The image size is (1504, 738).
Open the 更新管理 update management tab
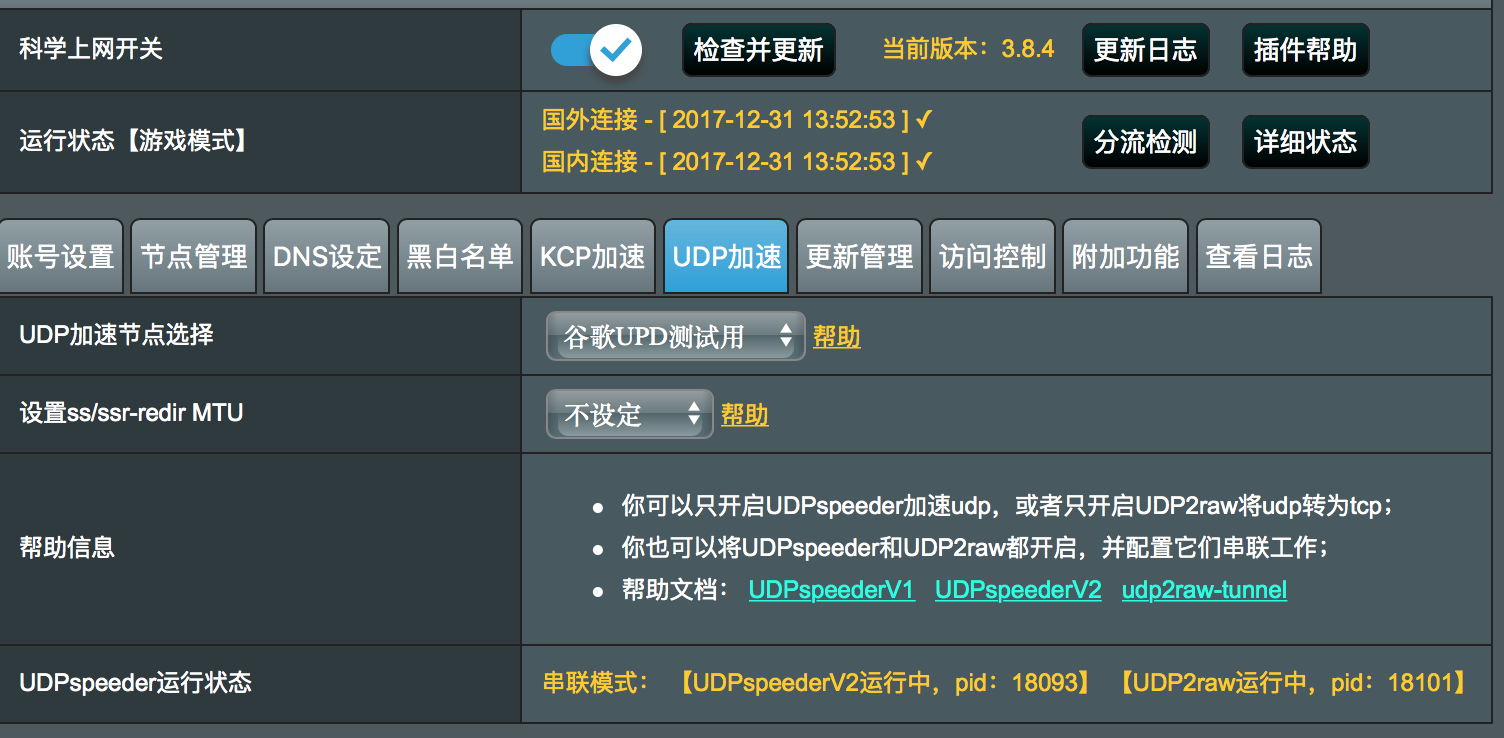coord(858,256)
